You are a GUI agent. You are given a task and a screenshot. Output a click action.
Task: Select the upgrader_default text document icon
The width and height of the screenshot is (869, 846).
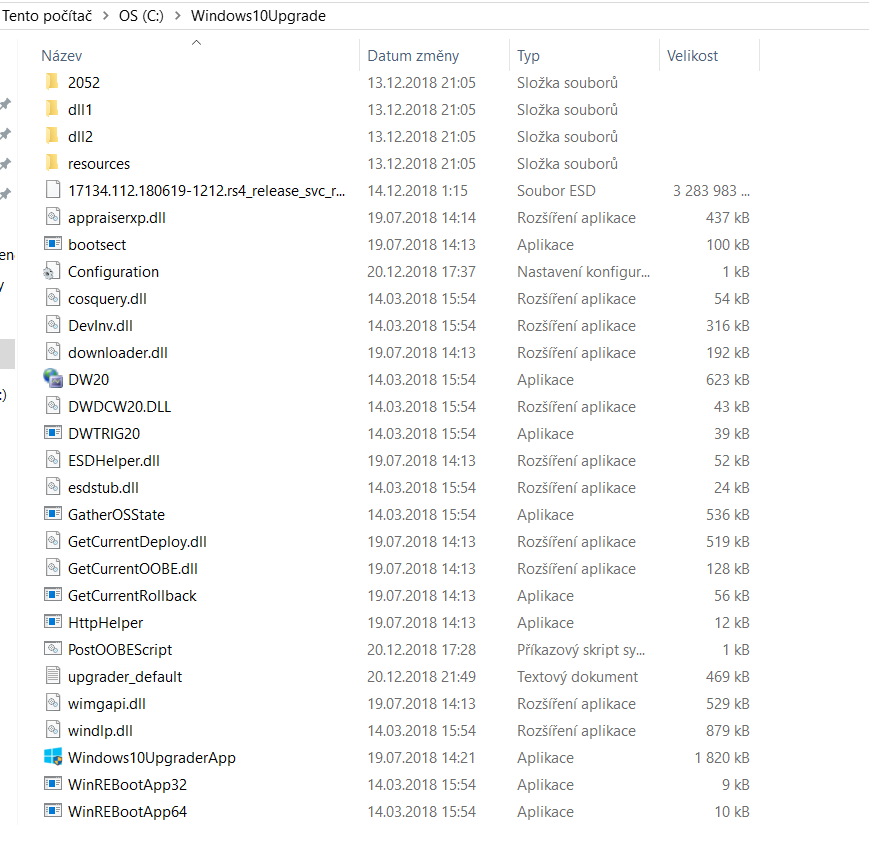[x=53, y=676]
